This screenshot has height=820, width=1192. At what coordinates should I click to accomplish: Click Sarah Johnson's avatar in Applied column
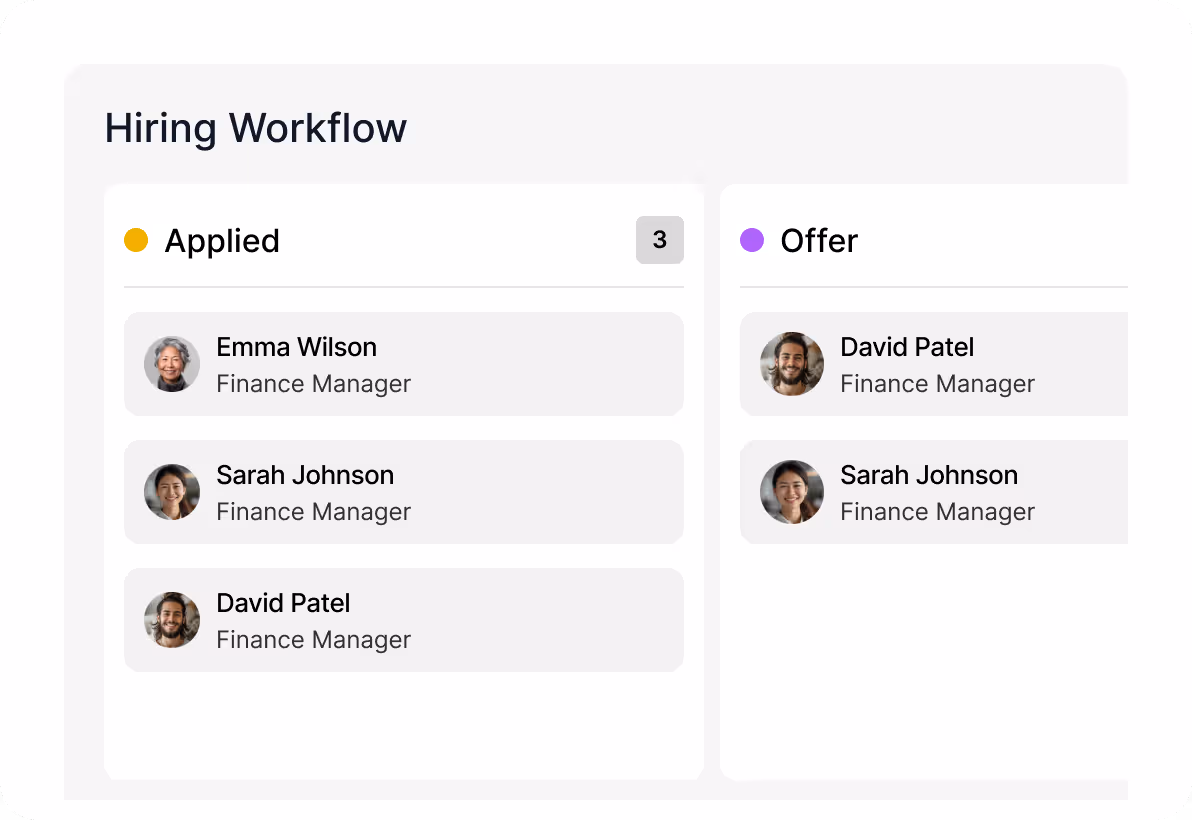172,492
